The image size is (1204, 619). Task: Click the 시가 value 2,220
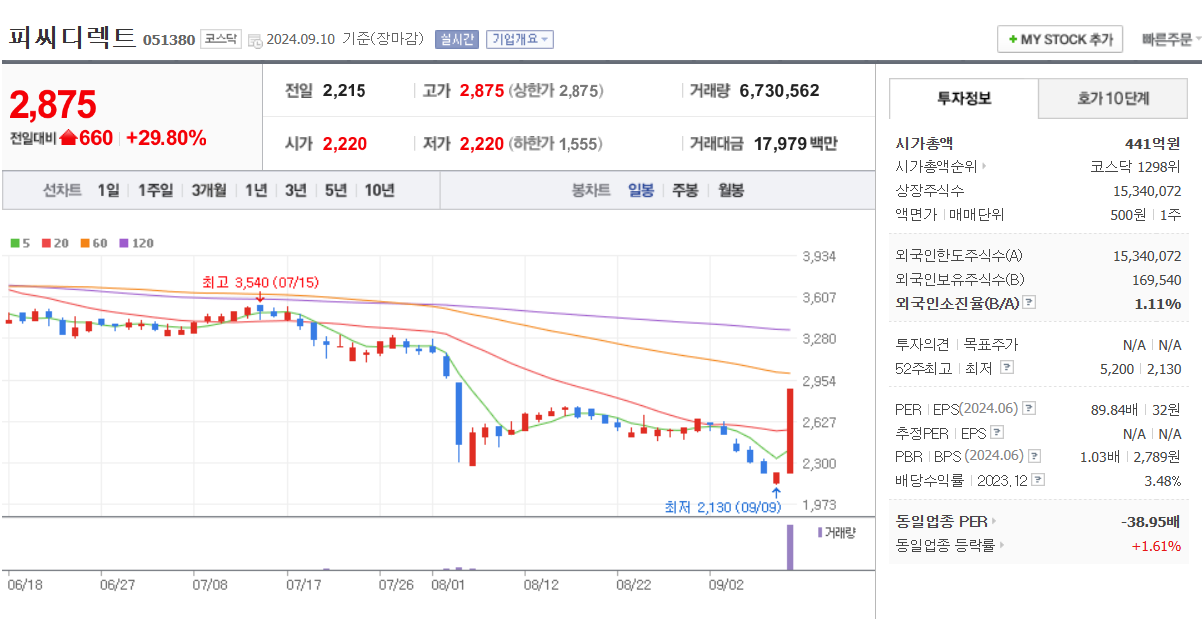345,144
